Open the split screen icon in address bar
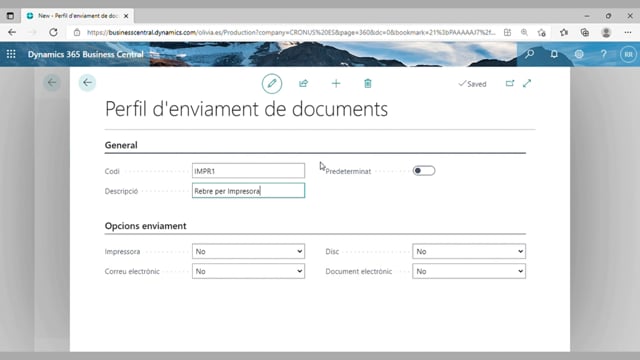The width and height of the screenshot is (640, 360). point(507,33)
